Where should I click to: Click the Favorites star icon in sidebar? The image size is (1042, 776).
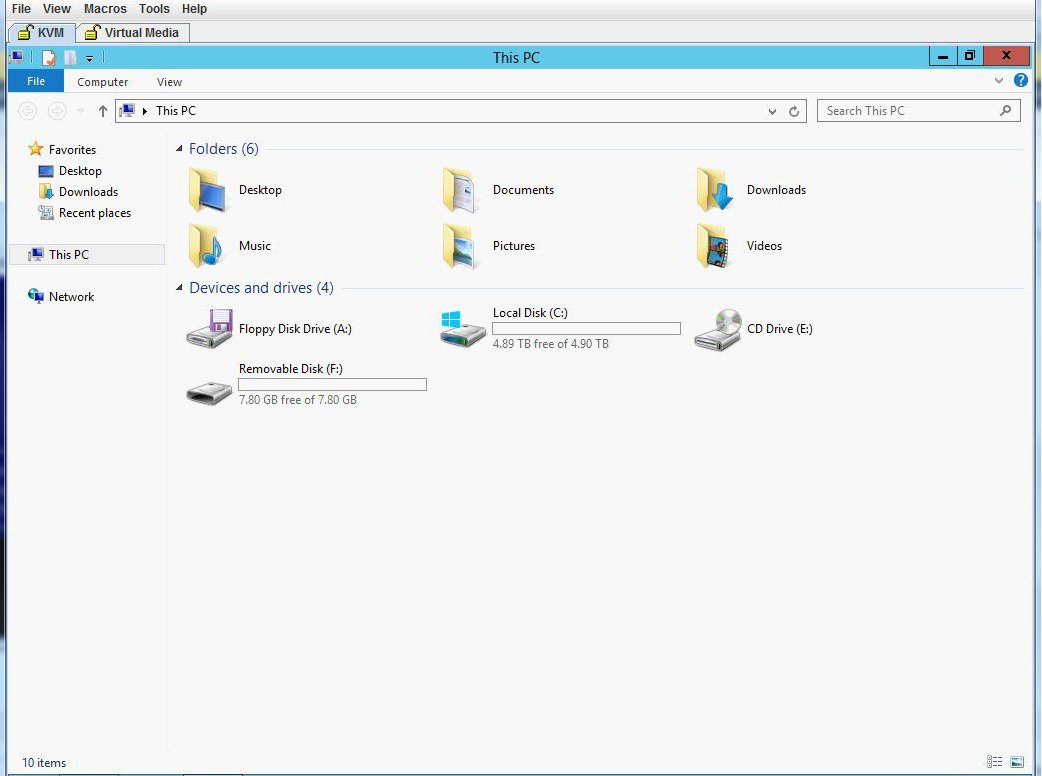[36, 149]
